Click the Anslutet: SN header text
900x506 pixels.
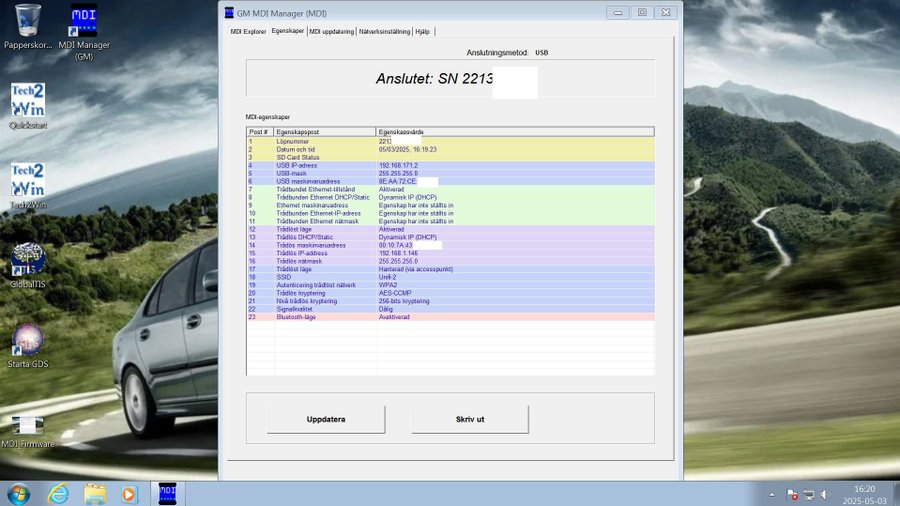pyautogui.click(x=435, y=79)
